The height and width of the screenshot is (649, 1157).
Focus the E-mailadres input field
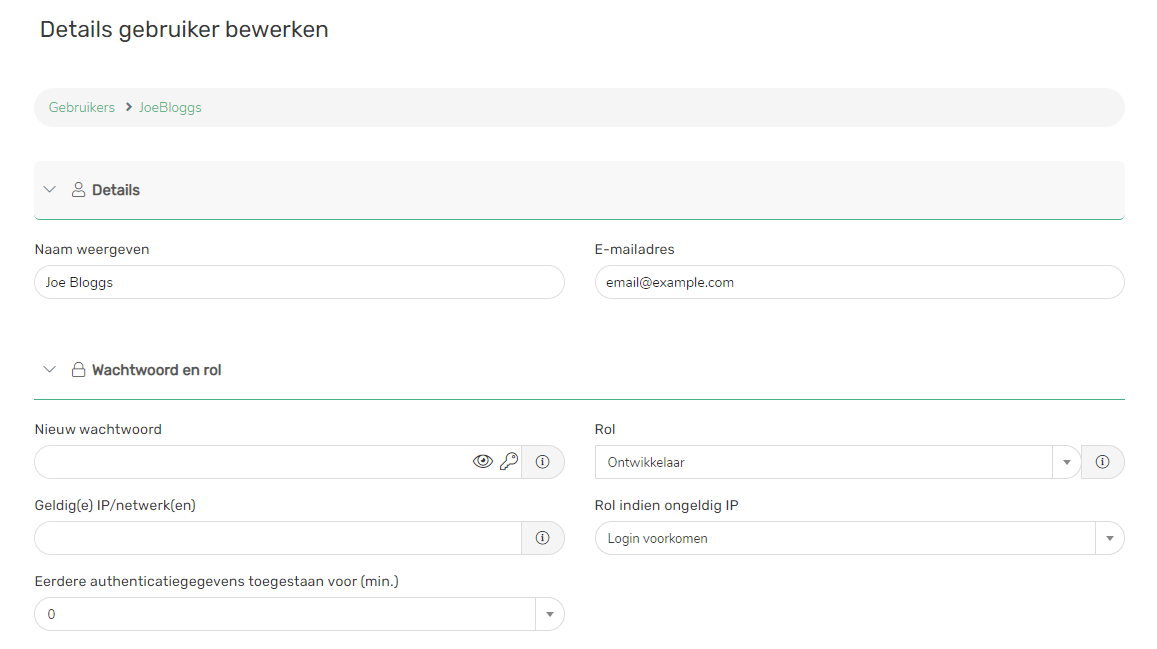tap(859, 282)
